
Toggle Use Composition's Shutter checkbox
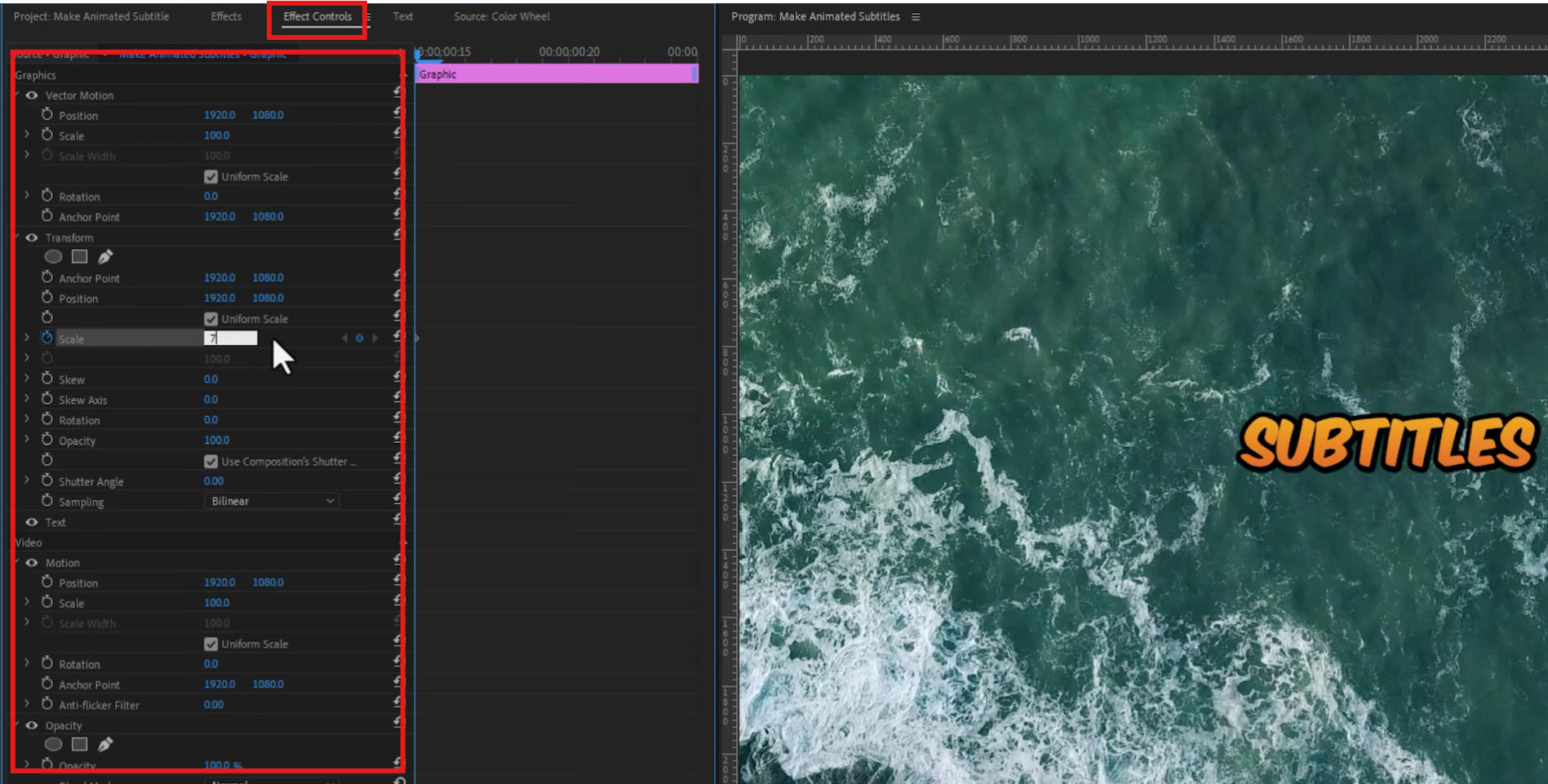pos(211,461)
